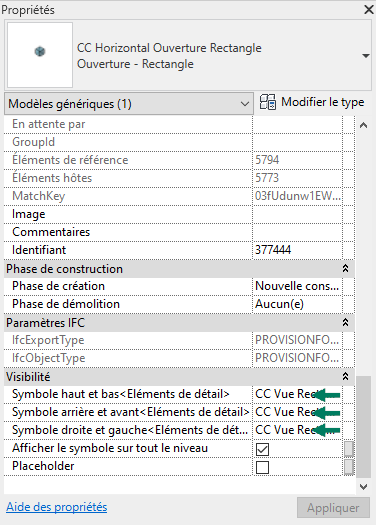Screen dimensions: 376x525
Task: Enable the Placeholder checkbox
Action: [262, 467]
